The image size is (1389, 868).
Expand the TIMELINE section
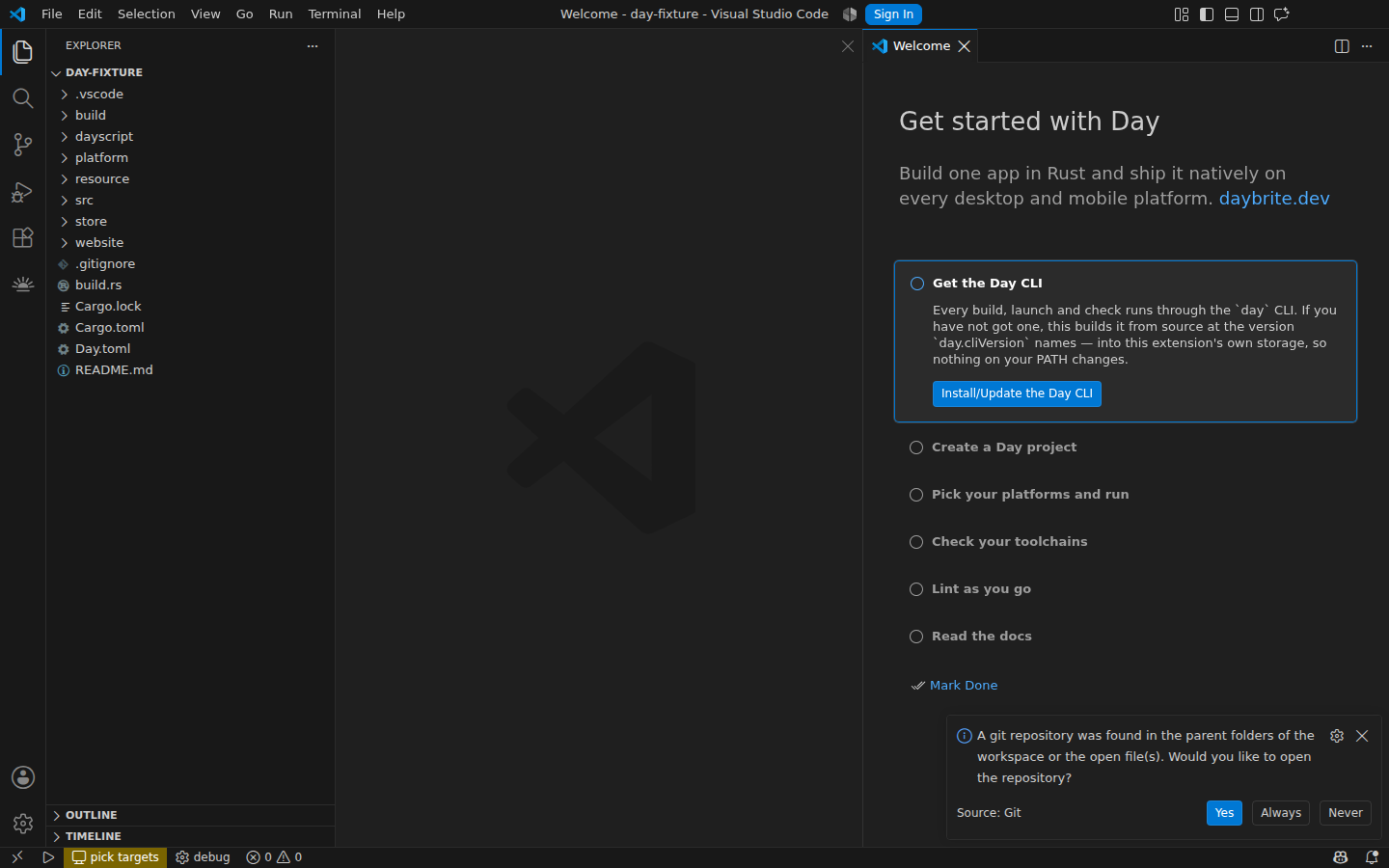pyautogui.click(x=190, y=836)
